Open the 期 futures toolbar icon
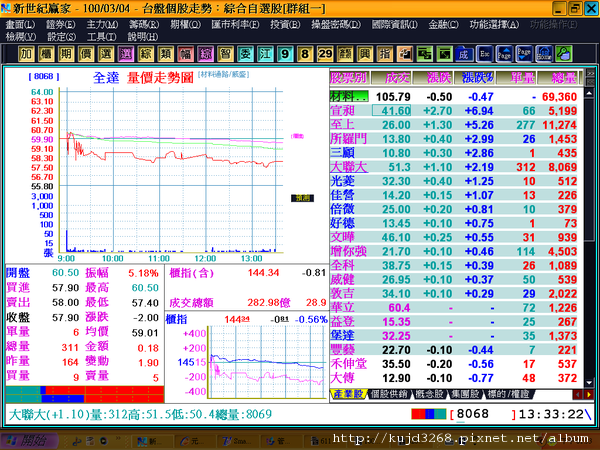The width and height of the screenshot is (600, 450). [x=66, y=54]
